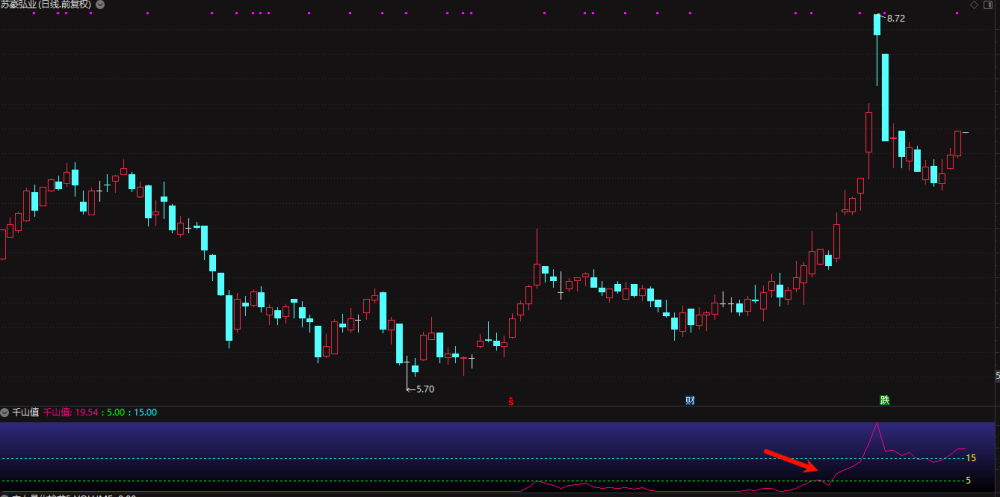Open the 千山值 indicator dropdown arrow

[5, 412]
